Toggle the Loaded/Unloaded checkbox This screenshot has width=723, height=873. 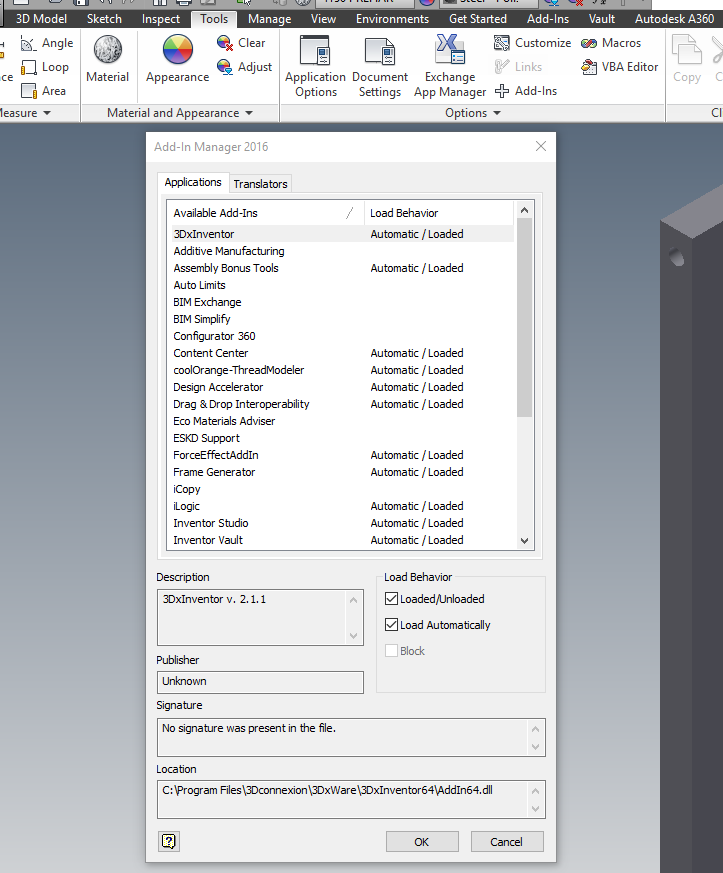391,599
